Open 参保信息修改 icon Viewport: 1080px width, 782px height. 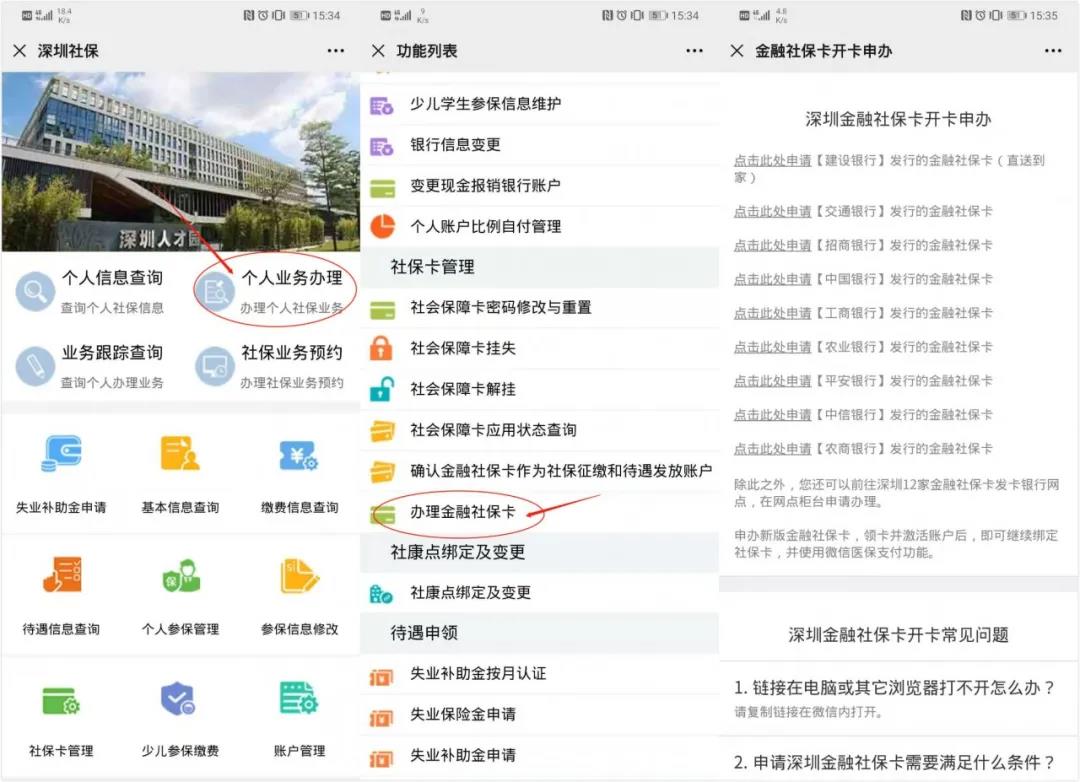[299, 576]
